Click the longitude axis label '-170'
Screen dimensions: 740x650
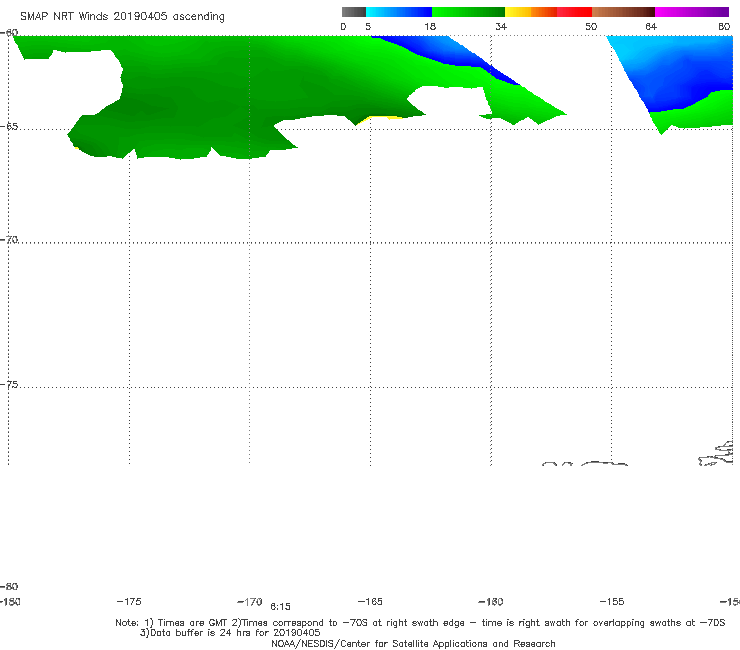click(x=250, y=601)
